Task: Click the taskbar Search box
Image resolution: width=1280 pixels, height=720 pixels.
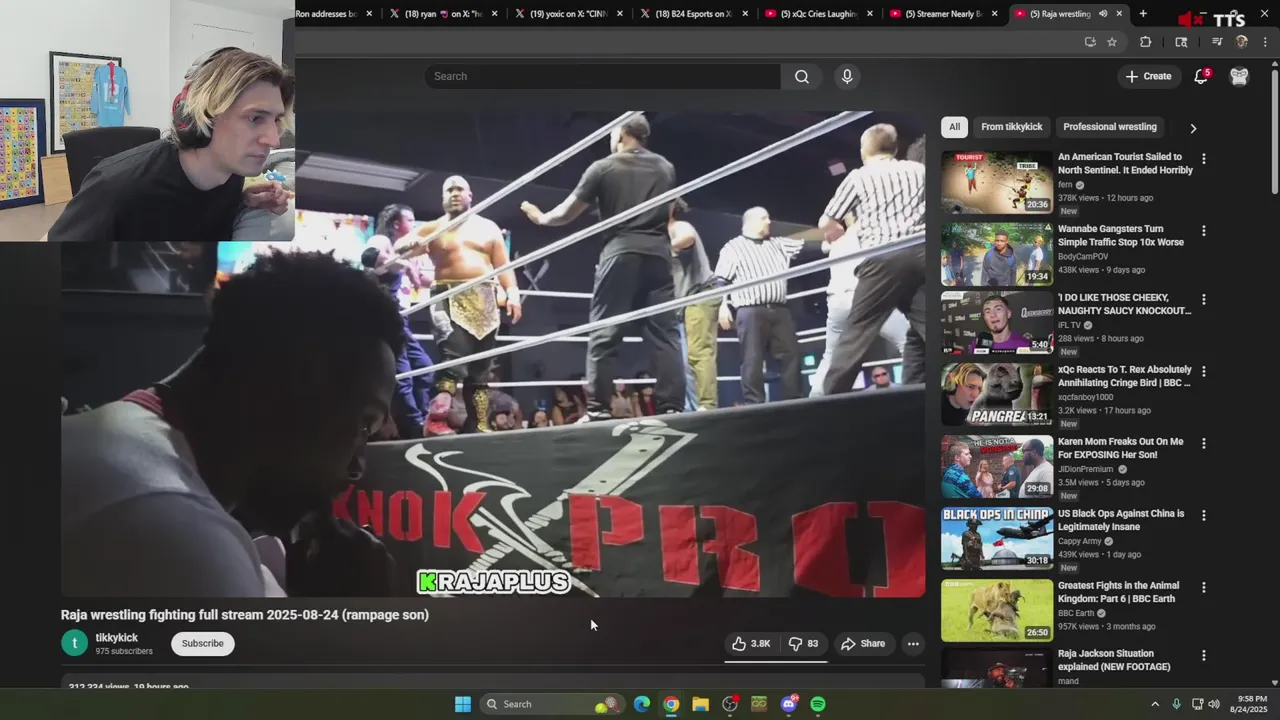Action: (551, 704)
